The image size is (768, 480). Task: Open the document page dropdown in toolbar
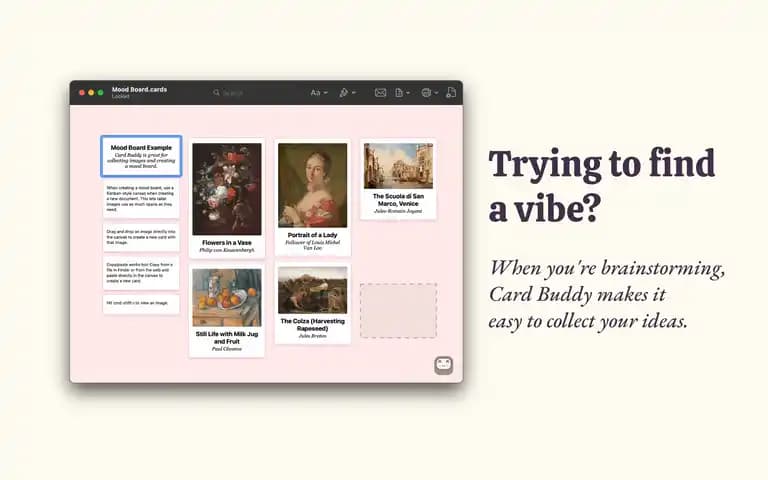pos(402,93)
